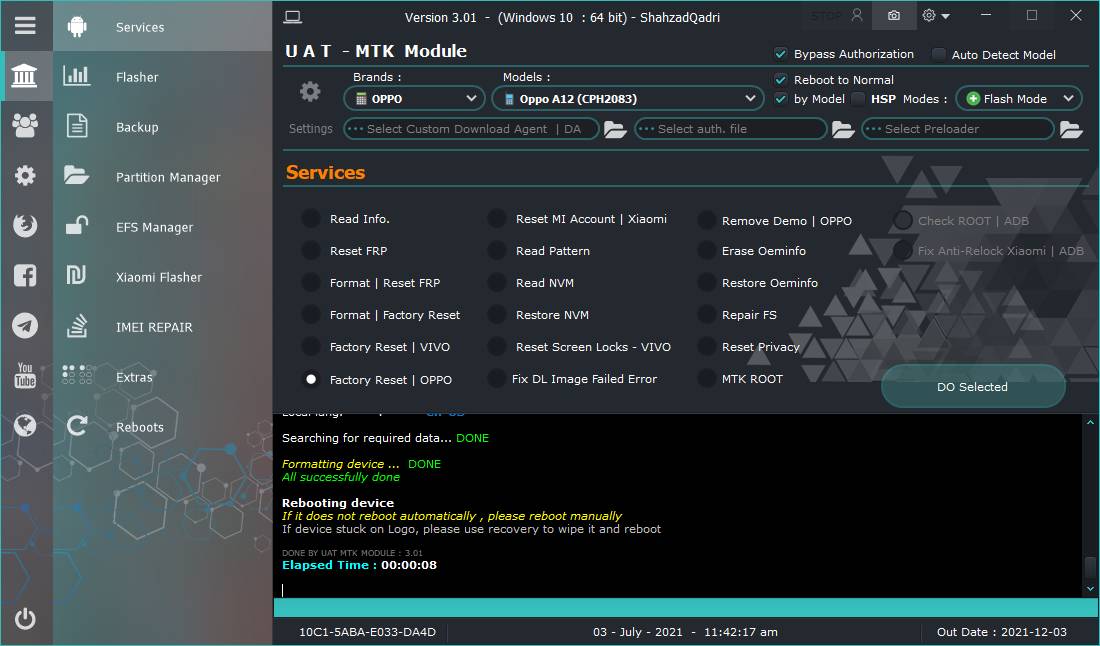Toggle Bypass Authorization checkbox

pyautogui.click(x=781, y=54)
